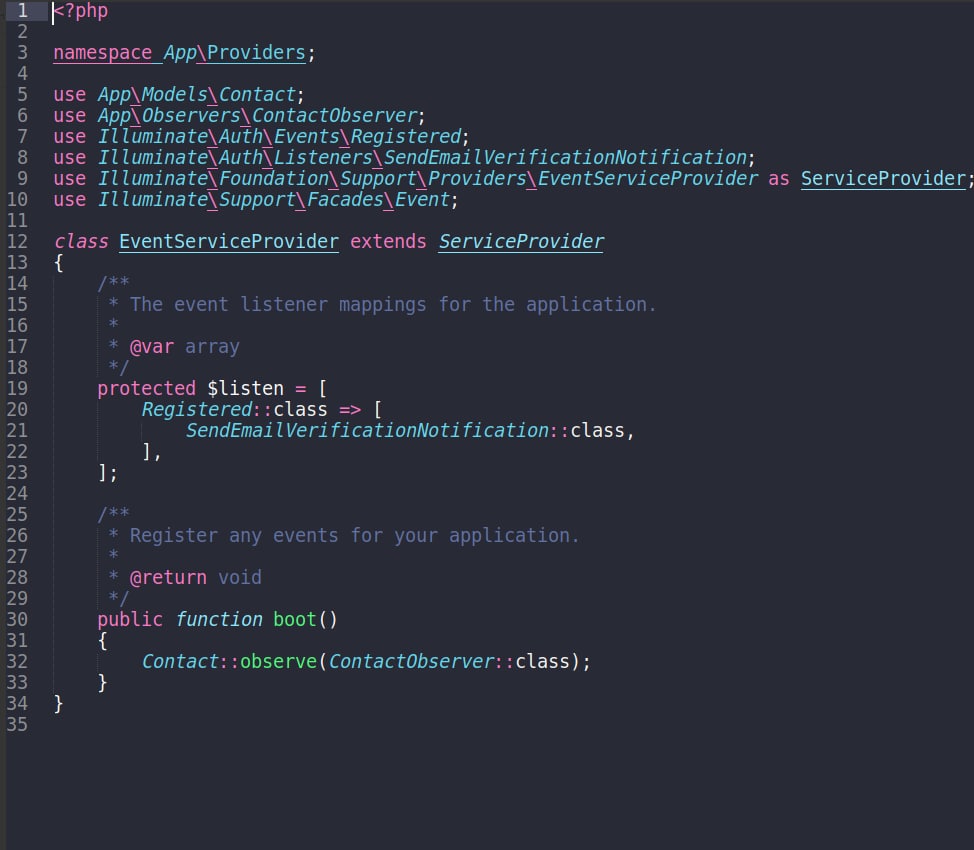Click 'Illuminate' on line 7
Screen dimensions: 974x850
pyautogui.click(x=153, y=137)
